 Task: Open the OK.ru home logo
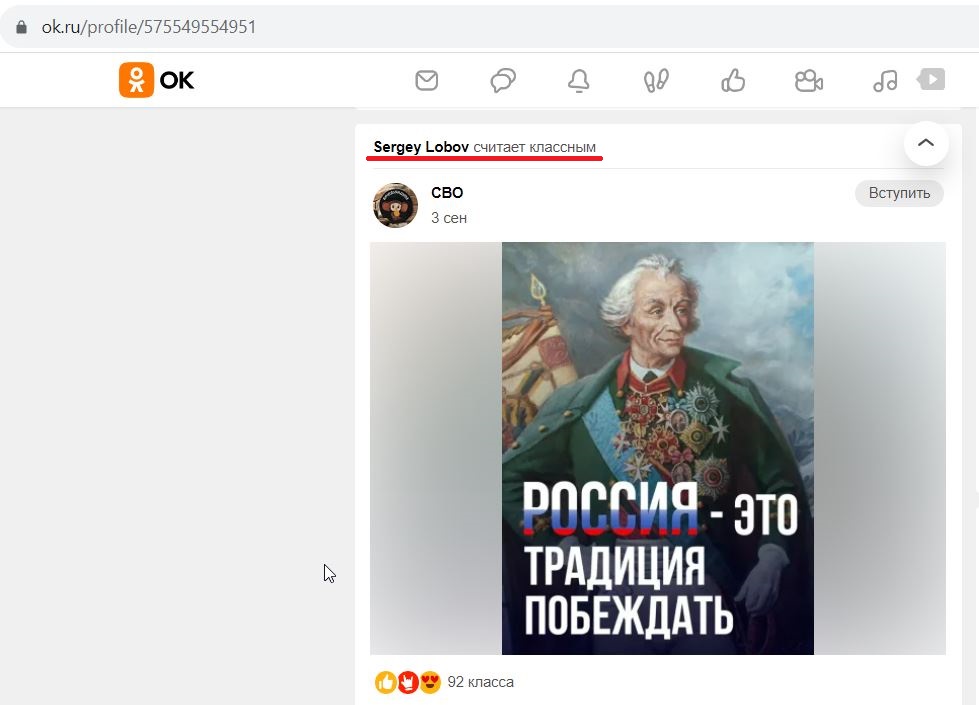click(x=157, y=80)
